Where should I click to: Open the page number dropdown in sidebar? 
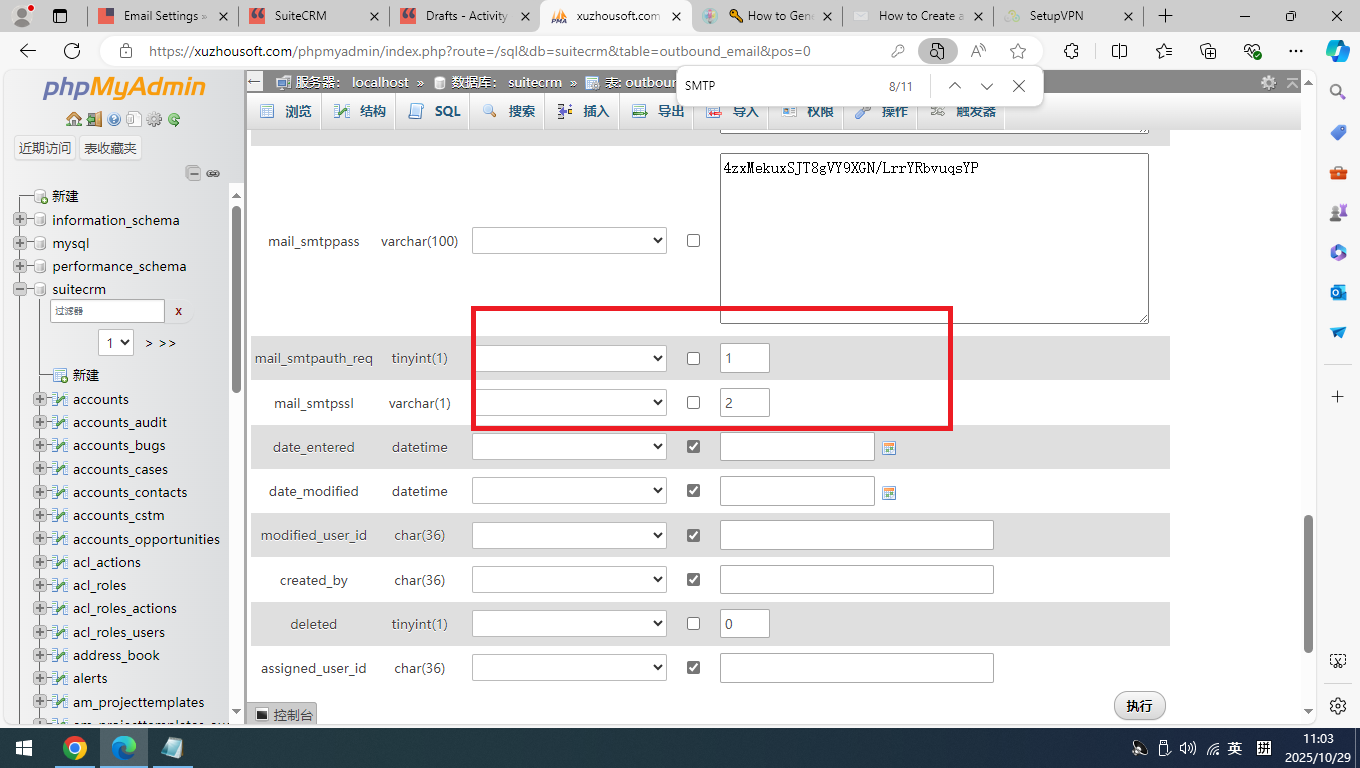(x=116, y=343)
